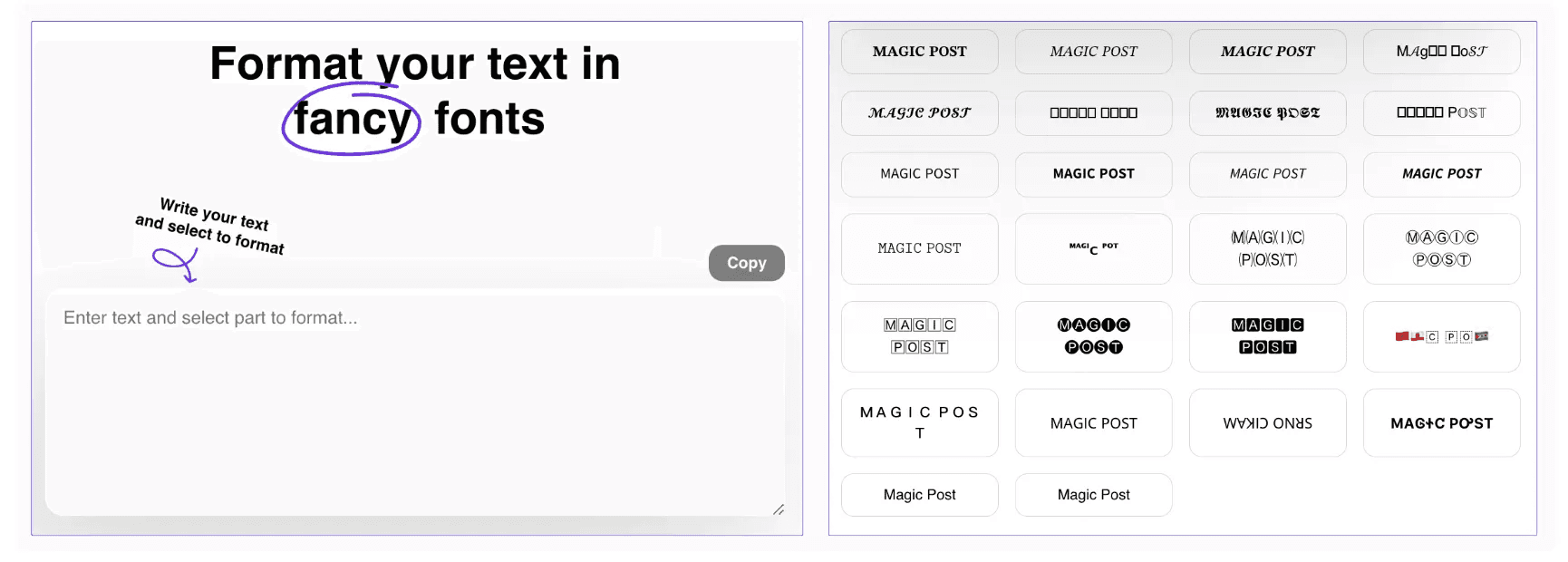Choose the outlined squared letters MAGIC POST style
1568x562 pixels.
coord(919,336)
